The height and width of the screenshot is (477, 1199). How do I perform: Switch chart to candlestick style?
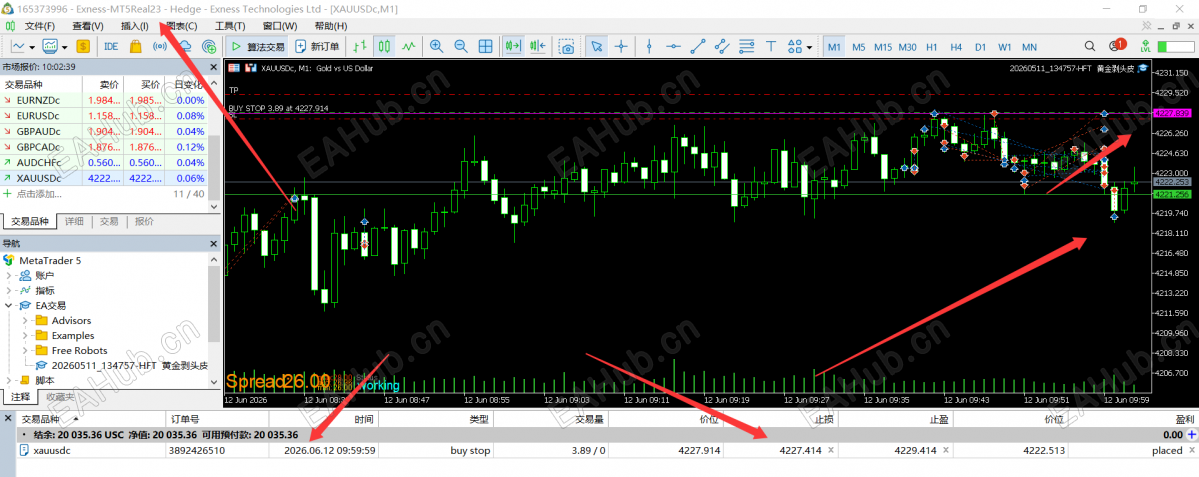pyautogui.click(x=385, y=46)
